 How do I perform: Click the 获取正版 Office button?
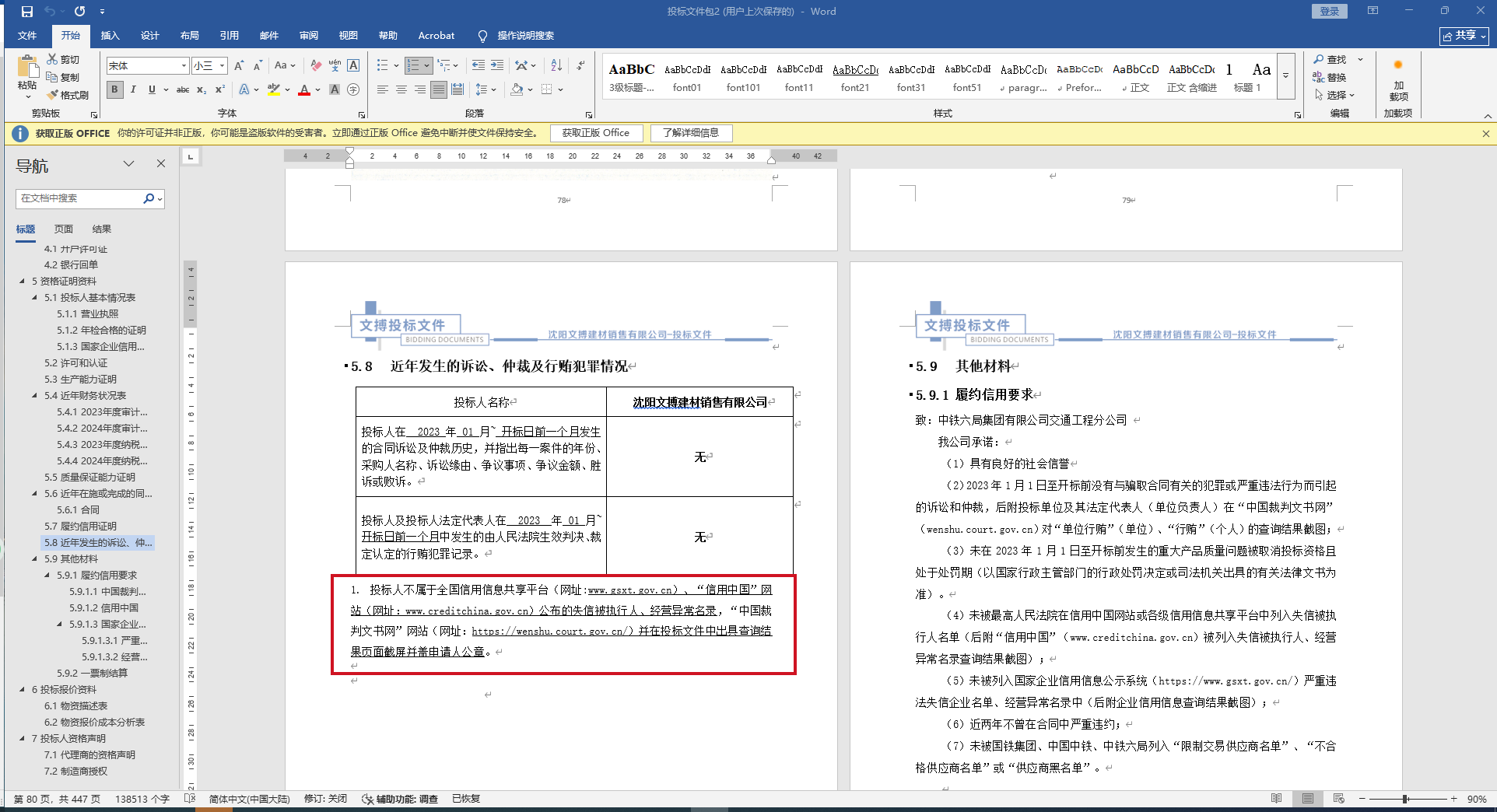point(596,133)
